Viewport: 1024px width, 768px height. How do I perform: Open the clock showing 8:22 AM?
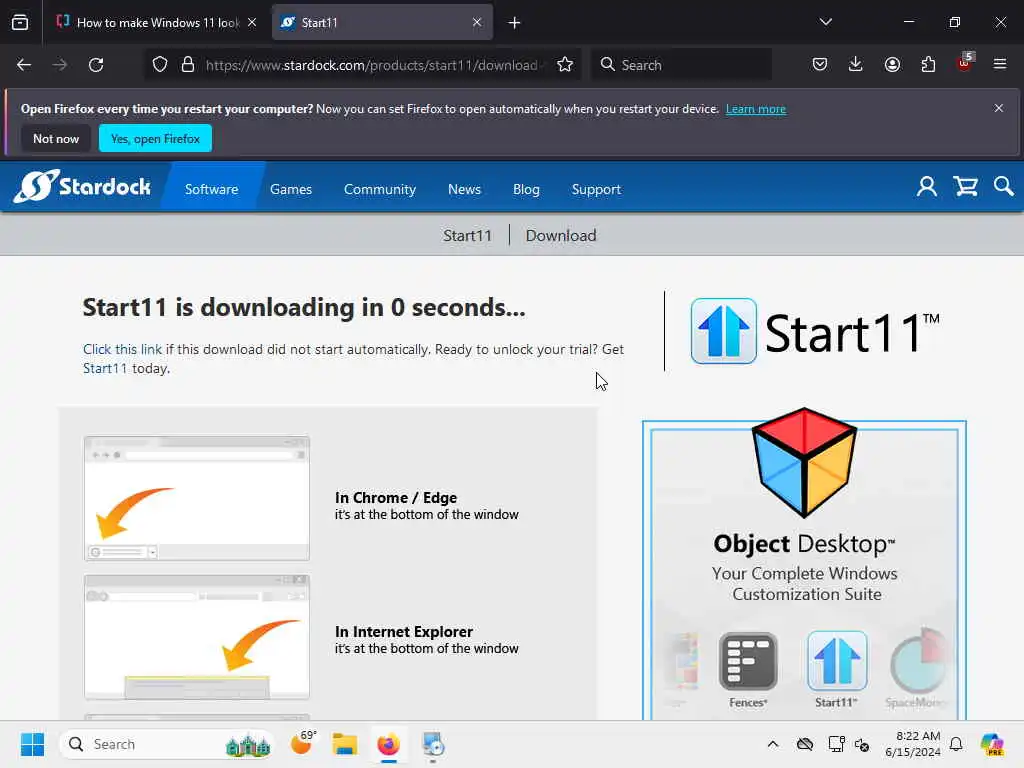[913, 744]
